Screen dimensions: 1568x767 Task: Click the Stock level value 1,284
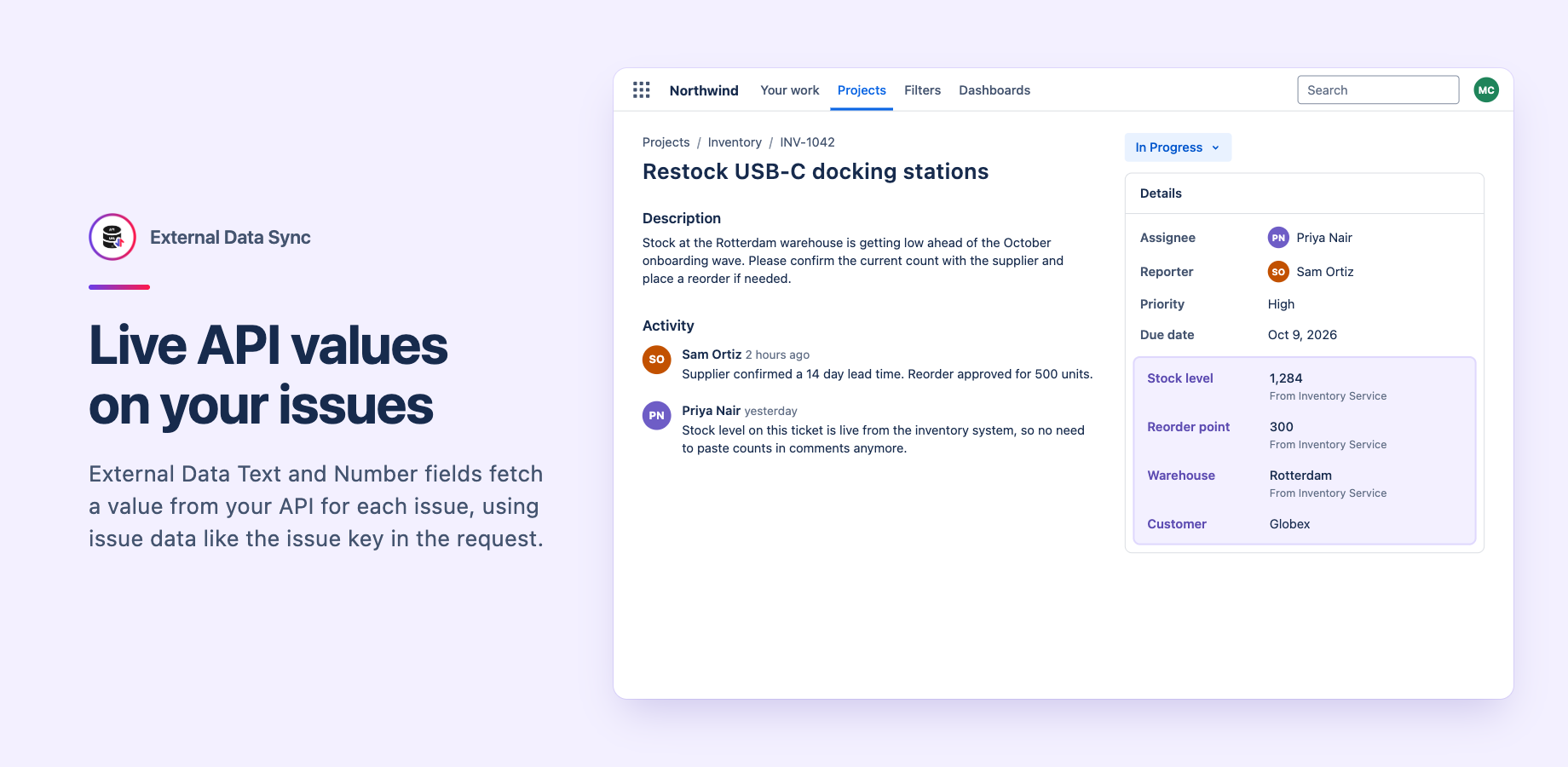(x=1286, y=378)
